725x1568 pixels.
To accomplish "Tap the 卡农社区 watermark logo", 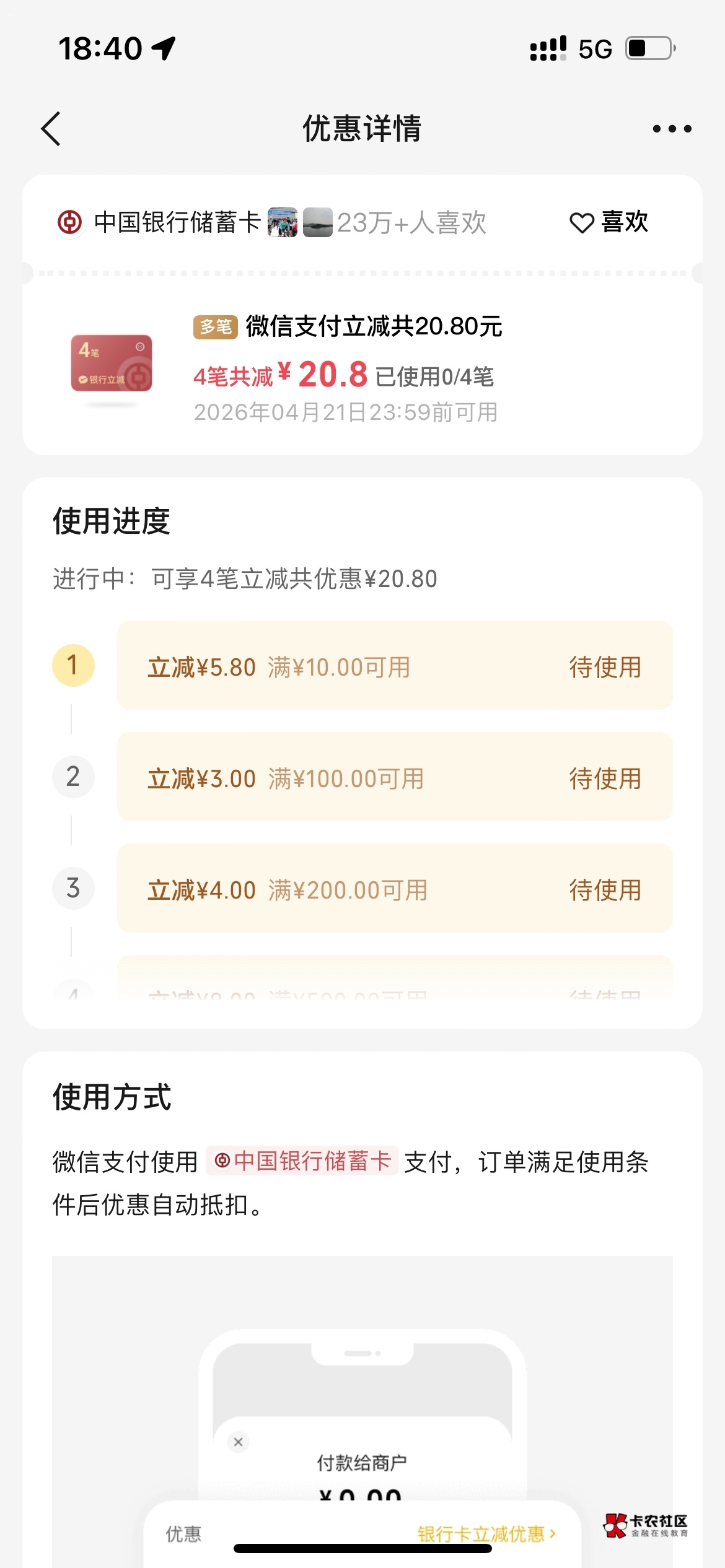I will [x=646, y=1525].
